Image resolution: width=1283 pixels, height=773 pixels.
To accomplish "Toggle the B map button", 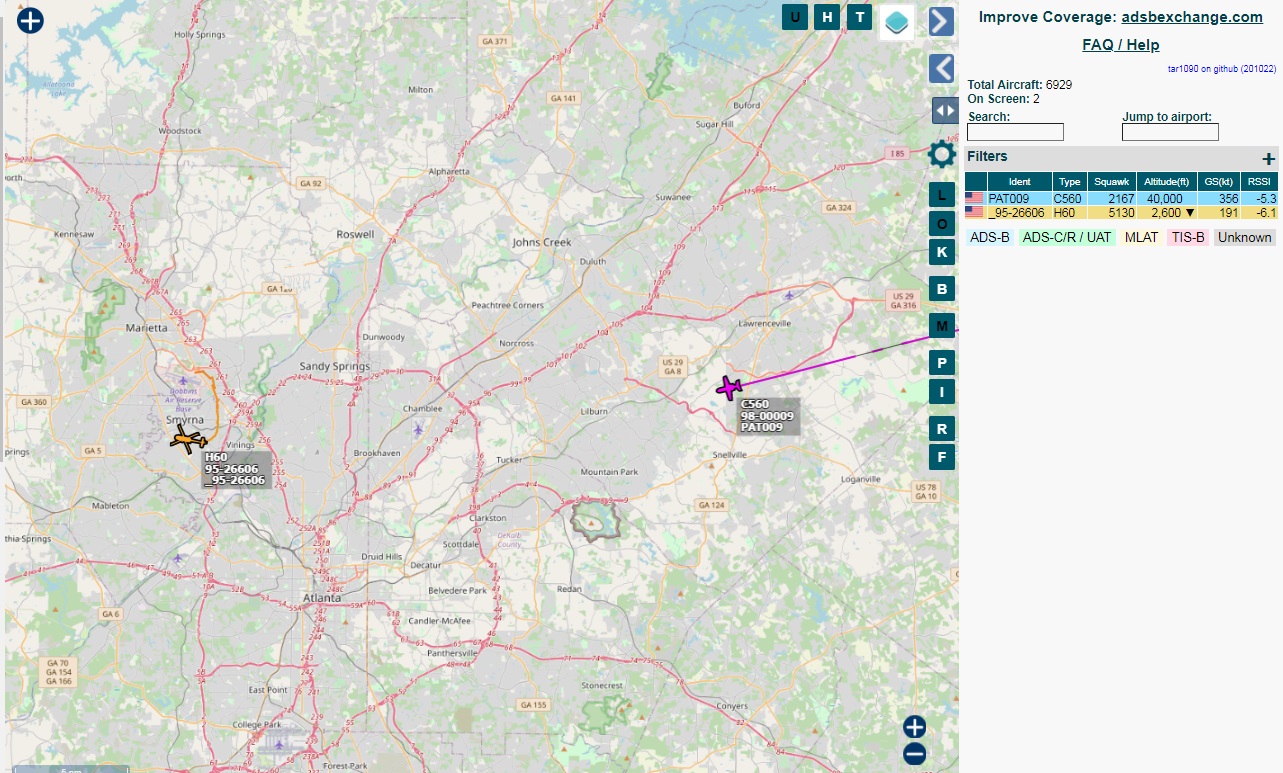I will click(941, 289).
